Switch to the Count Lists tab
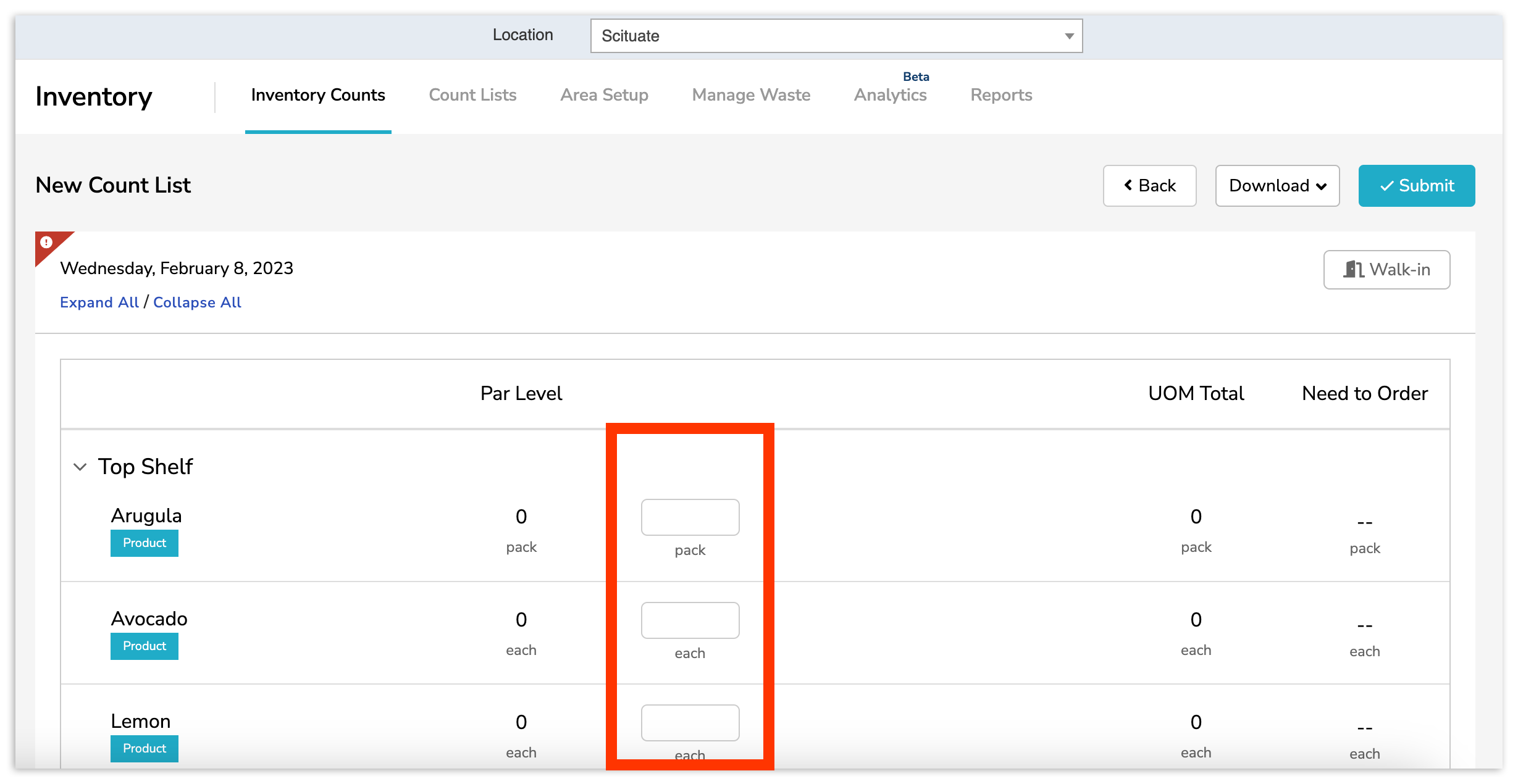The height and width of the screenshot is (784, 1518). 472,95
